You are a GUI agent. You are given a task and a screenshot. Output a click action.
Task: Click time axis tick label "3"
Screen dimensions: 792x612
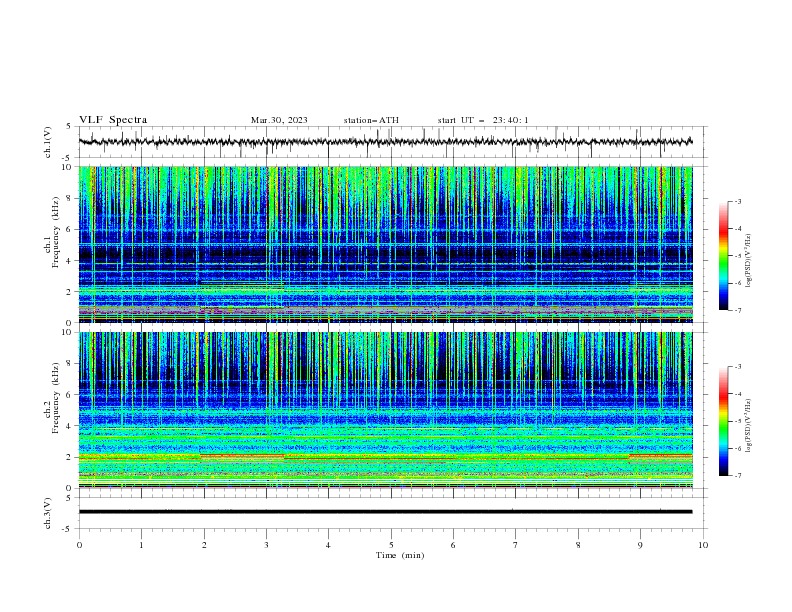click(266, 545)
